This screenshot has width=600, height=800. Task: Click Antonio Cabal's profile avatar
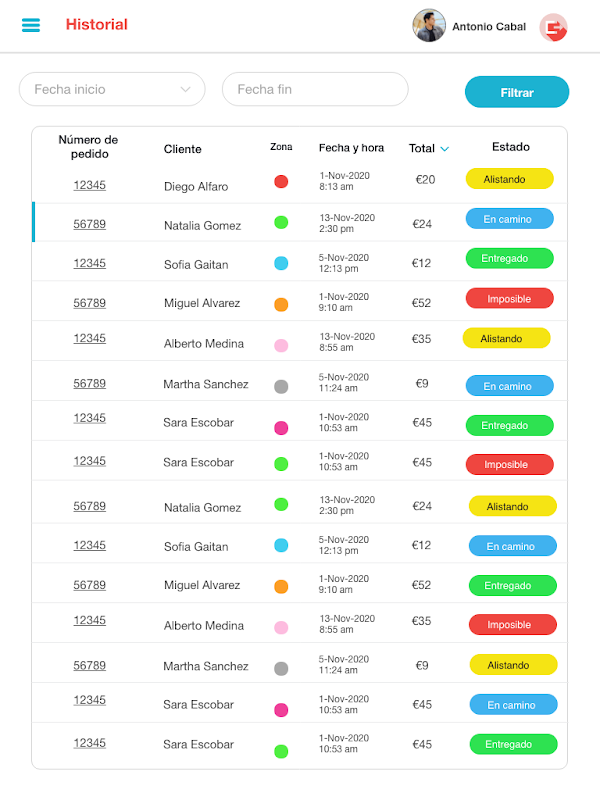[429, 26]
